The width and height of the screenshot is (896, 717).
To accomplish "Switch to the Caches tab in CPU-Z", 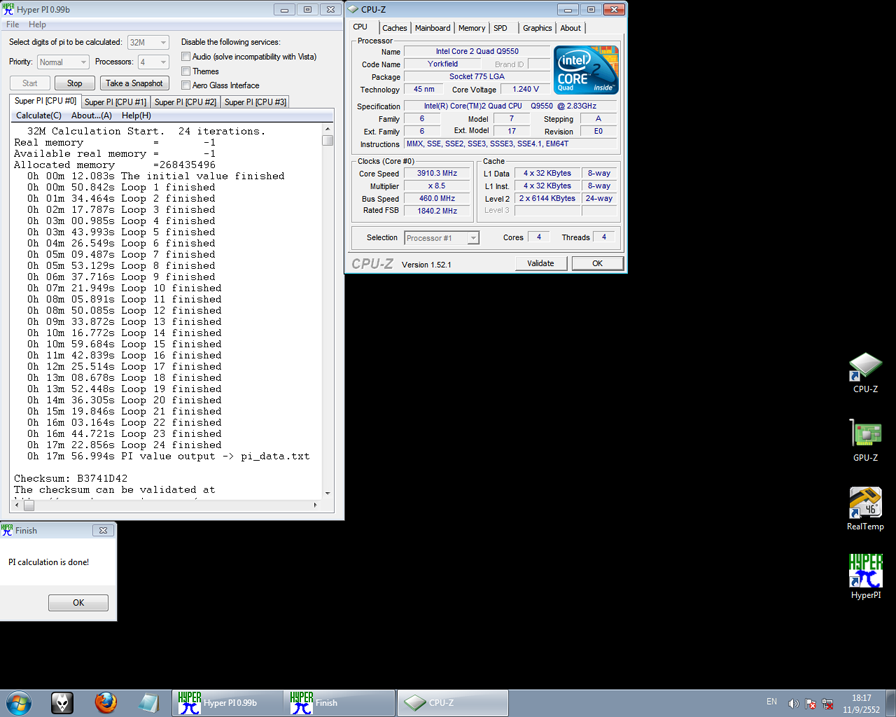I will pos(394,28).
